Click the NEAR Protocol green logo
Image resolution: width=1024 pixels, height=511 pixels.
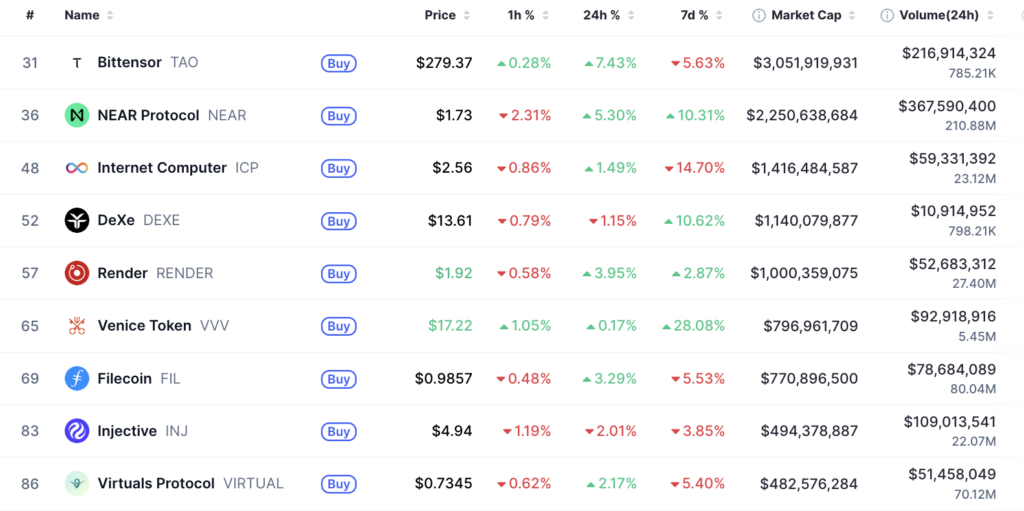coord(77,116)
